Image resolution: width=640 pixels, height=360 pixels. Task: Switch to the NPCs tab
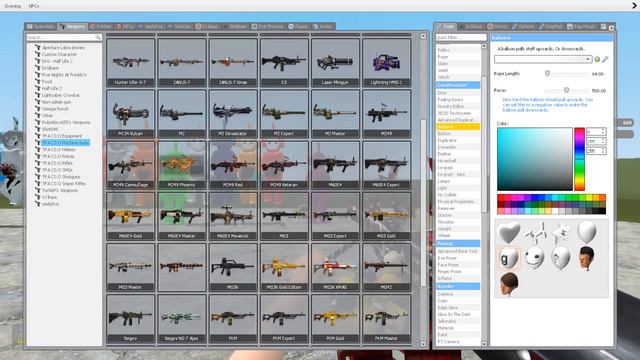point(125,27)
